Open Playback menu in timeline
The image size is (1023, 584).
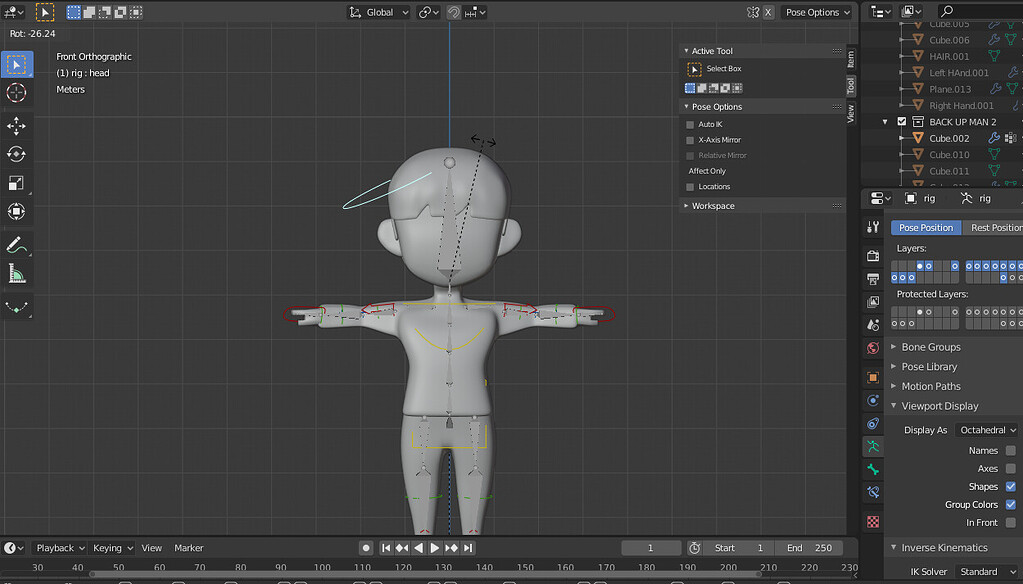[60, 548]
